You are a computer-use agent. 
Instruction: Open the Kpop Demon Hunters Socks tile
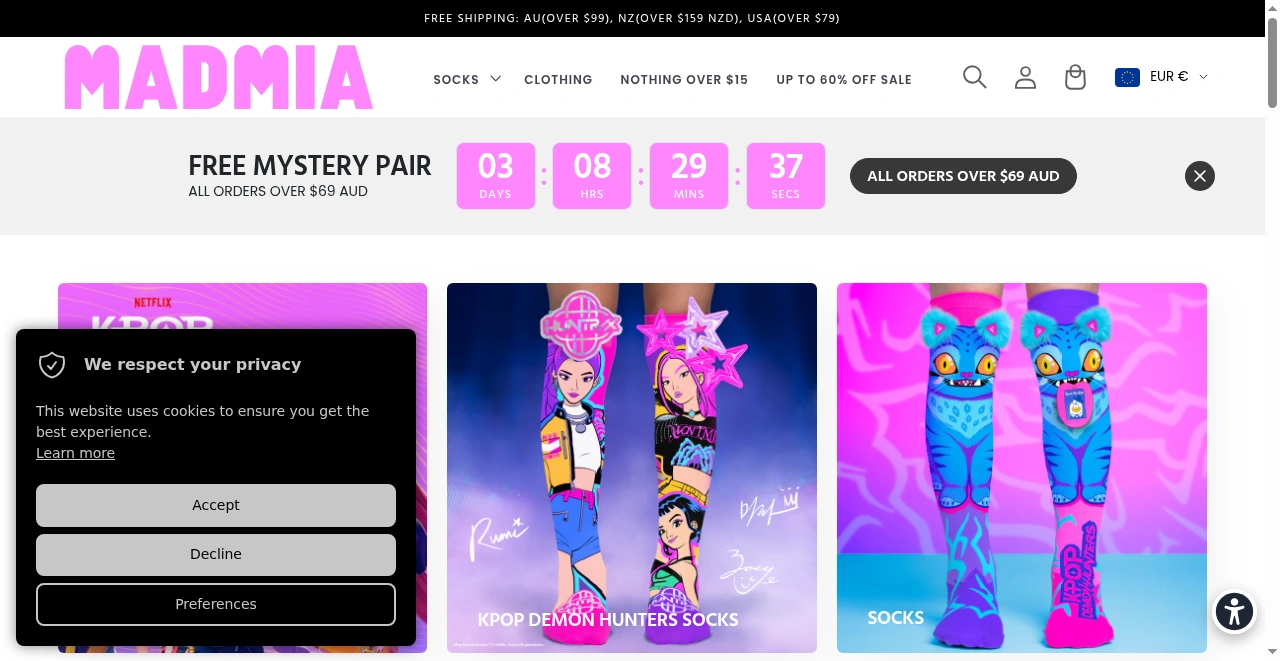coord(632,468)
